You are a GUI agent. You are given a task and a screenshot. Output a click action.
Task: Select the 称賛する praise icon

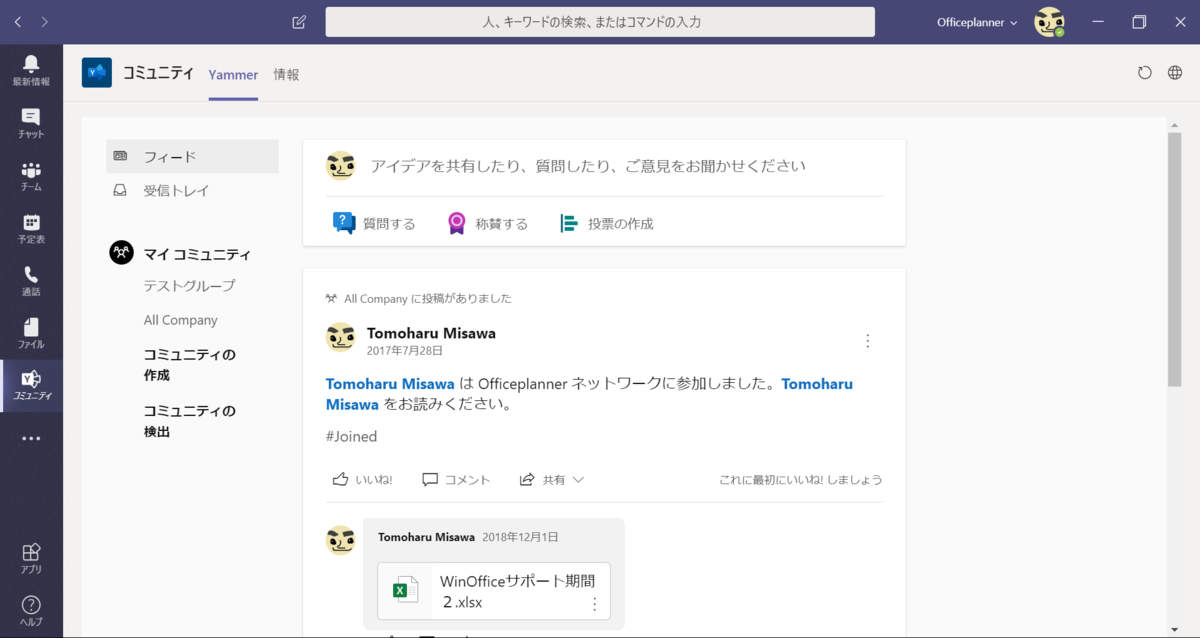[x=457, y=222]
